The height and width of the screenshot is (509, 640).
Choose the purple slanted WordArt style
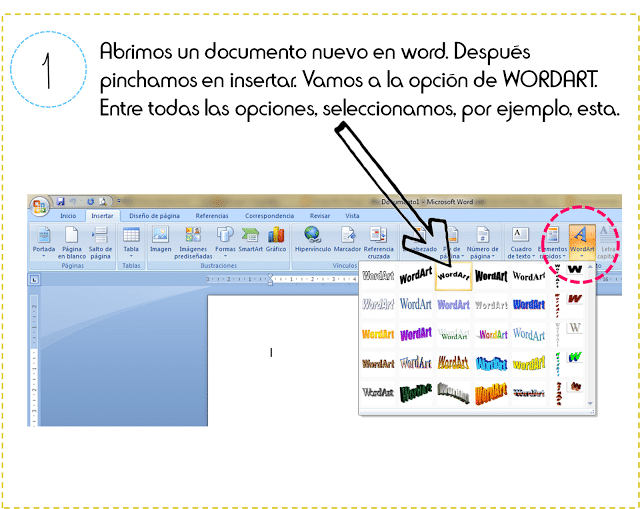(x=416, y=334)
